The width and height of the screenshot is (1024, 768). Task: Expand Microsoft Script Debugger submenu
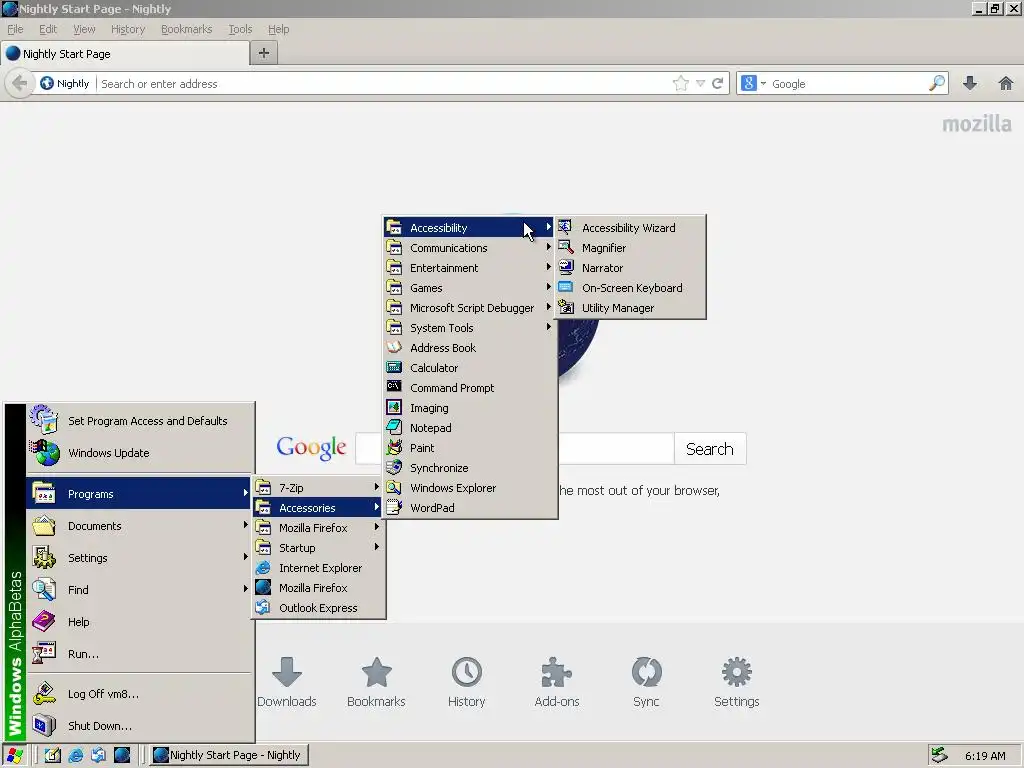point(470,308)
